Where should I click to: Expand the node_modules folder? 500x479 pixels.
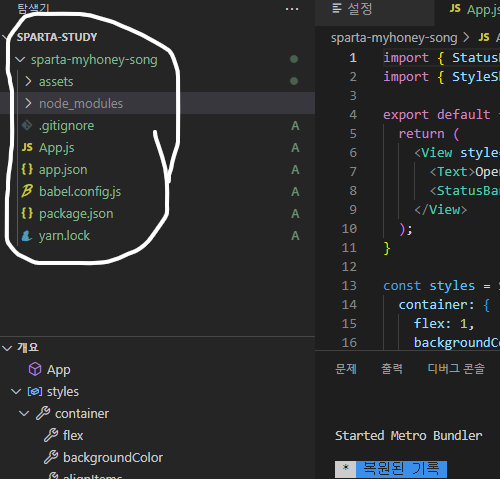point(28,103)
